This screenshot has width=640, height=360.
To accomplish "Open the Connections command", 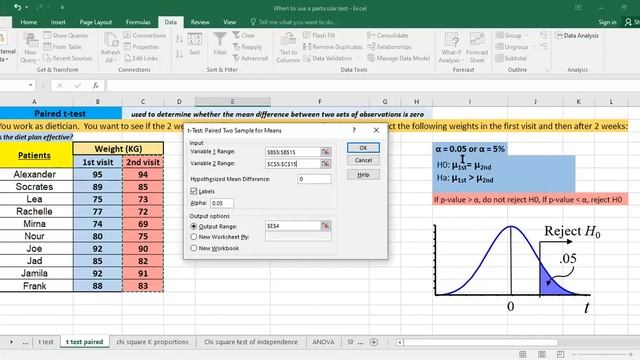I will (144, 36).
